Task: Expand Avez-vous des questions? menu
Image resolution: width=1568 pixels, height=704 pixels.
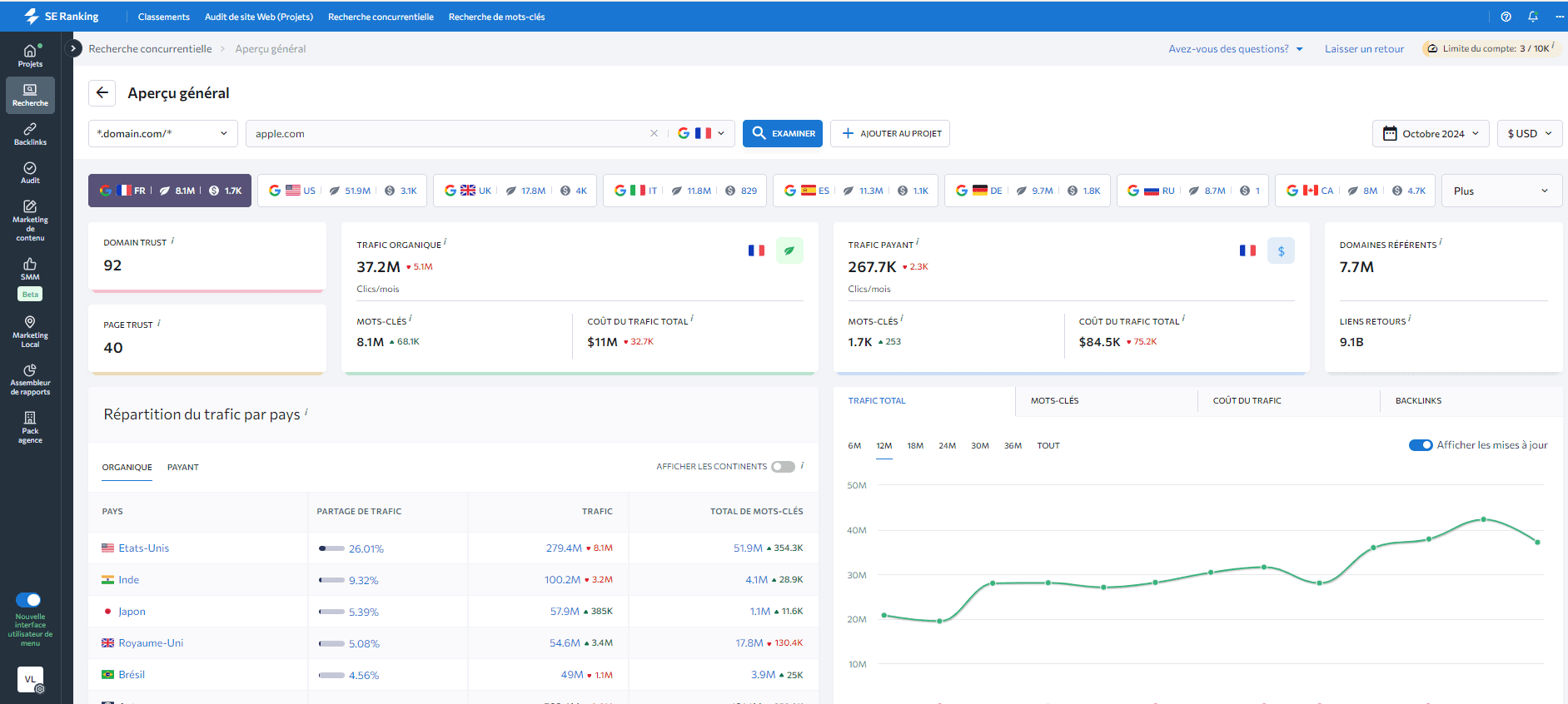Action: (1236, 49)
